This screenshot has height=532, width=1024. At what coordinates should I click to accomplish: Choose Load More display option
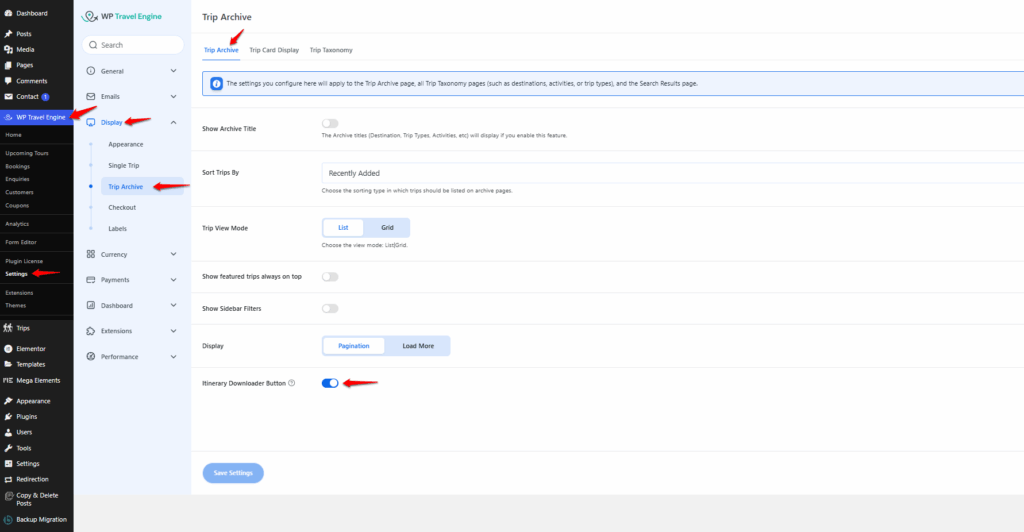(418, 346)
